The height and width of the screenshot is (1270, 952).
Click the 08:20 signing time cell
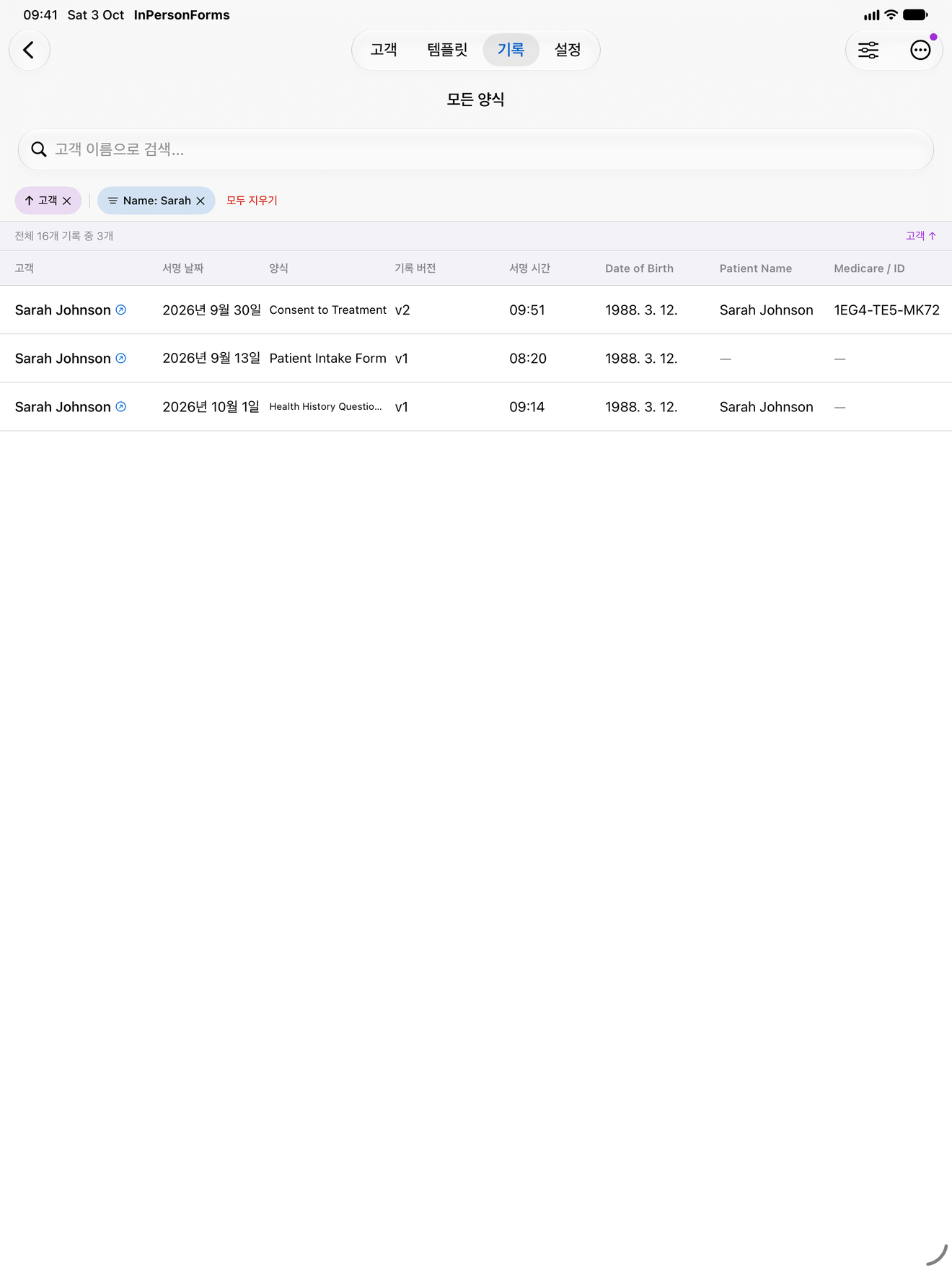528,358
